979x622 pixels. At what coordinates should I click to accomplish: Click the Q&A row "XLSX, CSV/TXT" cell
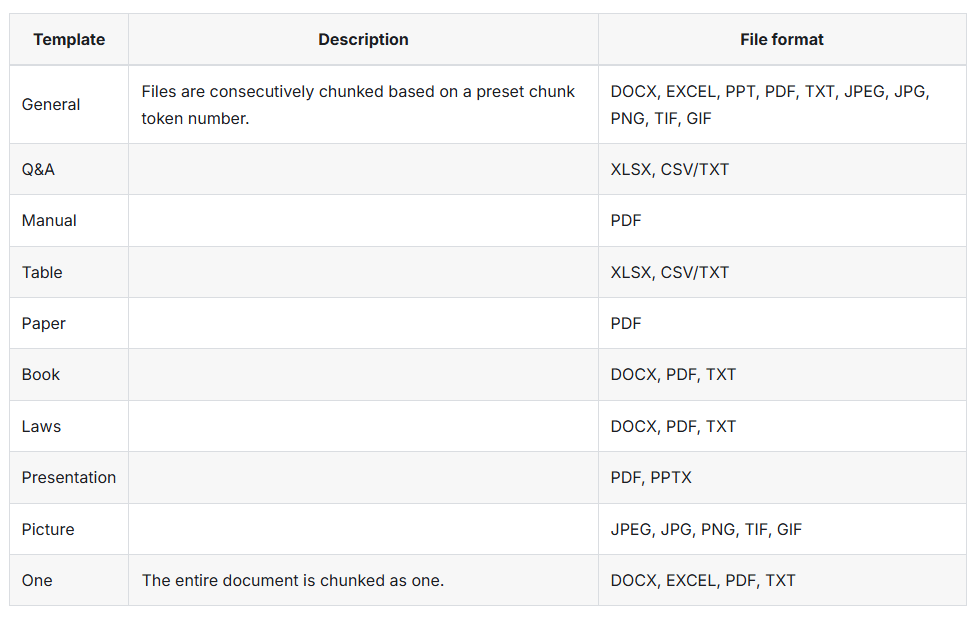pos(670,170)
